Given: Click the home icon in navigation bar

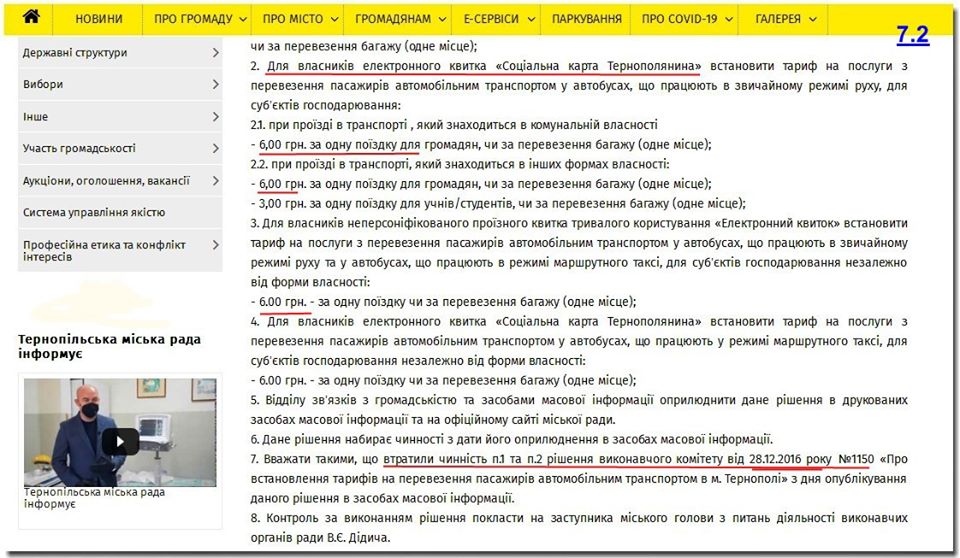Looking at the screenshot, I should click(x=32, y=18).
